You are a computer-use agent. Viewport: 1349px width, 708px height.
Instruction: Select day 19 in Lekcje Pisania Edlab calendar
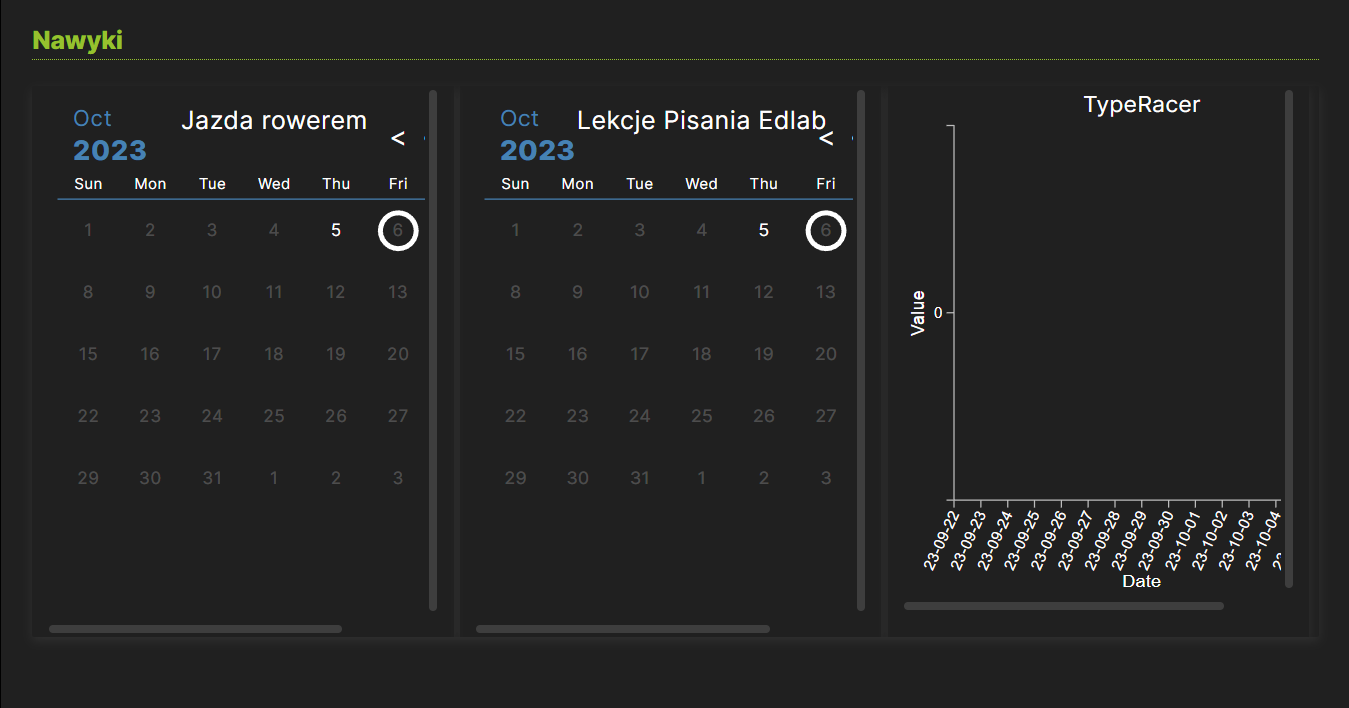[764, 355]
